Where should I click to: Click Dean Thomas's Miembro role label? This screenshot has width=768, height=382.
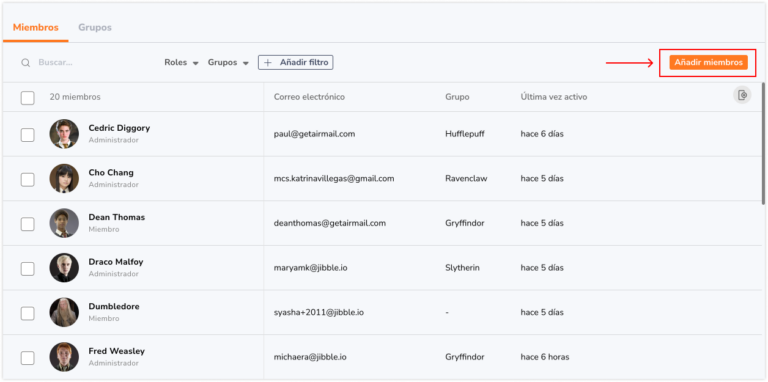coord(104,229)
